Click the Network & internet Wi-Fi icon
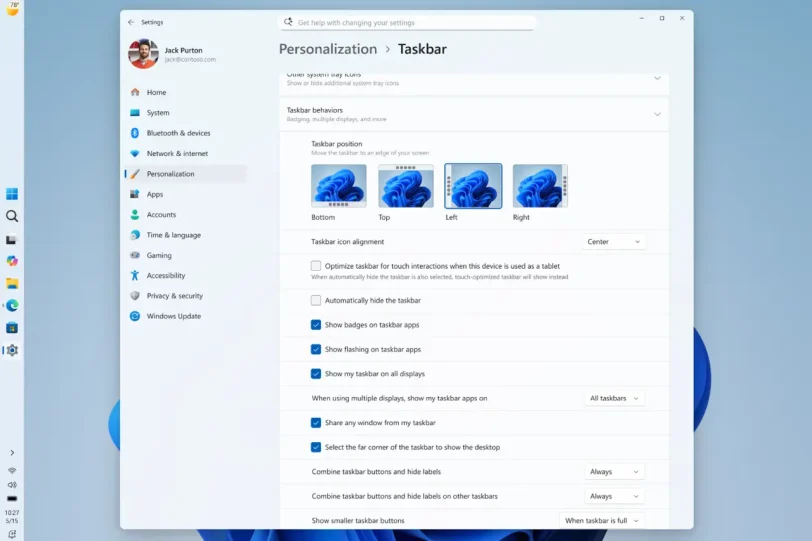 pos(135,153)
